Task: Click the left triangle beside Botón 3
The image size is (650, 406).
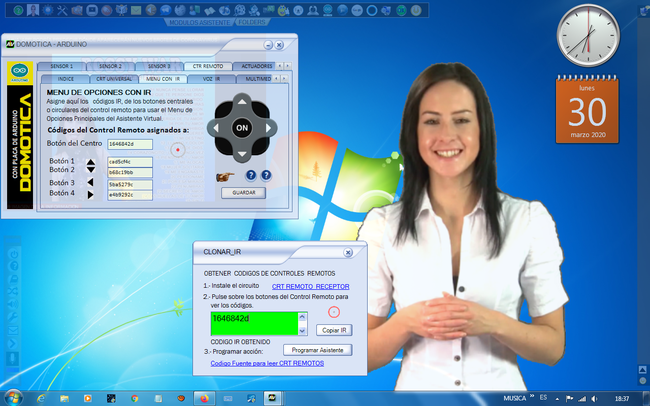Action: coord(90,182)
